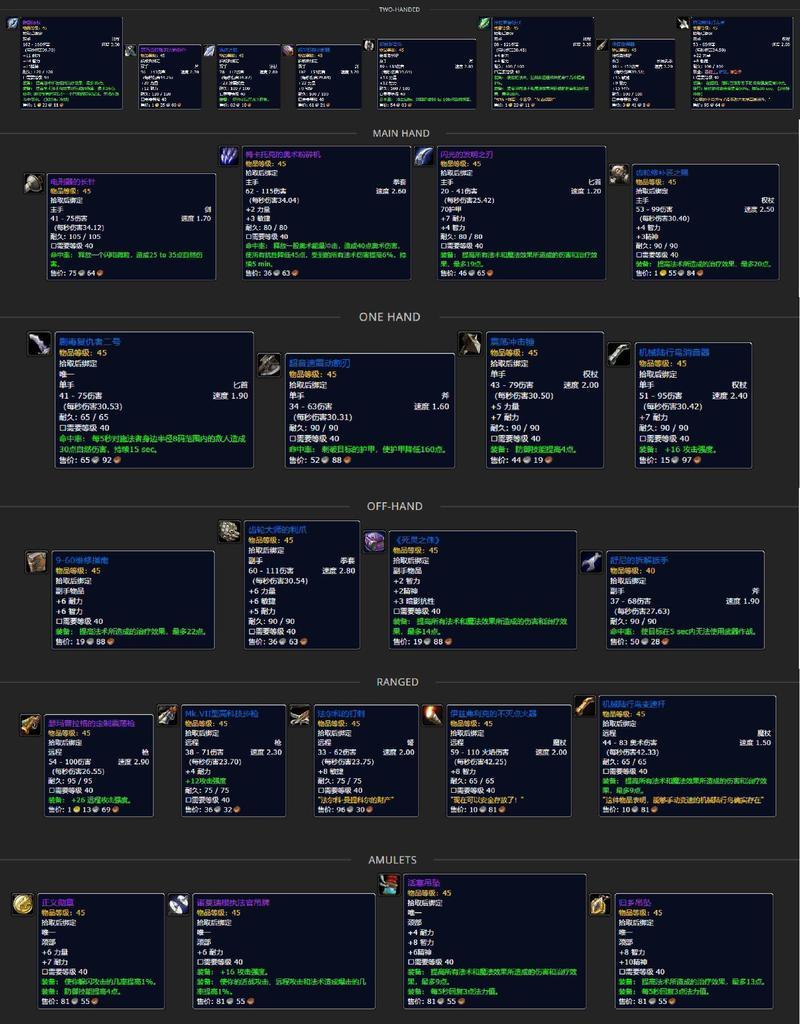Click the icon beside the 105 / 105 durability sword tooltip

[x=34, y=184]
